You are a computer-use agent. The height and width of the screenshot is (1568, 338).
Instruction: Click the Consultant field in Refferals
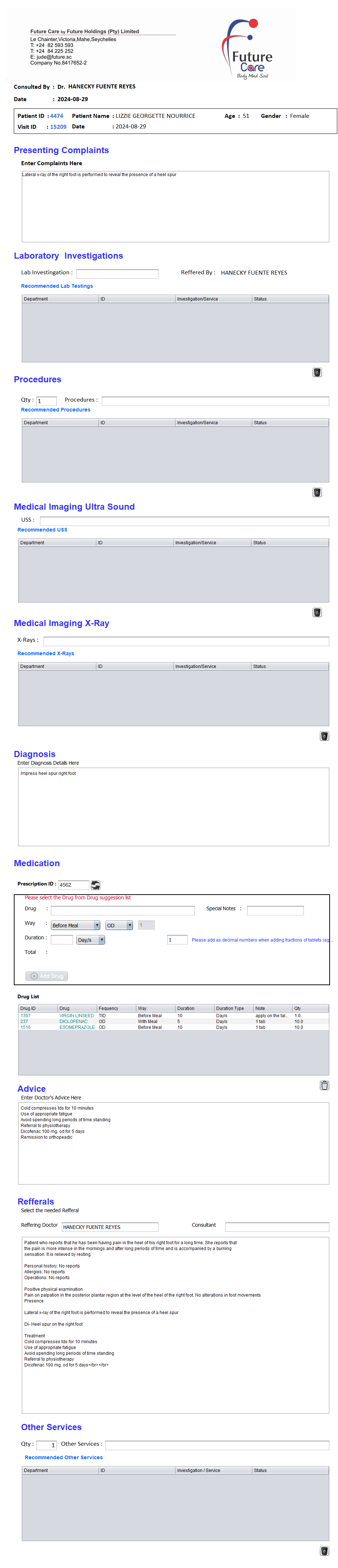pyautogui.click(x=277, y=1226)
